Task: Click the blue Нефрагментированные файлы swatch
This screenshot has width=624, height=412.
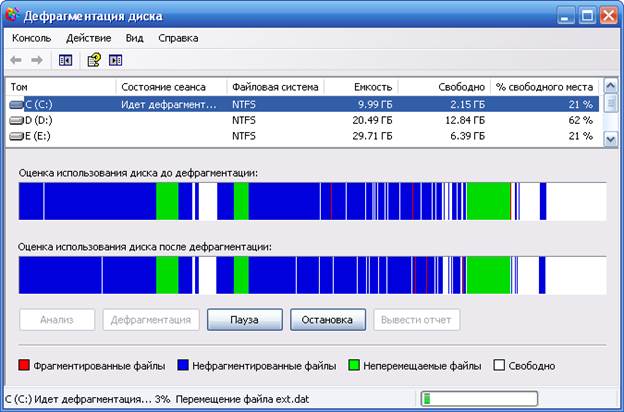Action: (x=183, y=365)
